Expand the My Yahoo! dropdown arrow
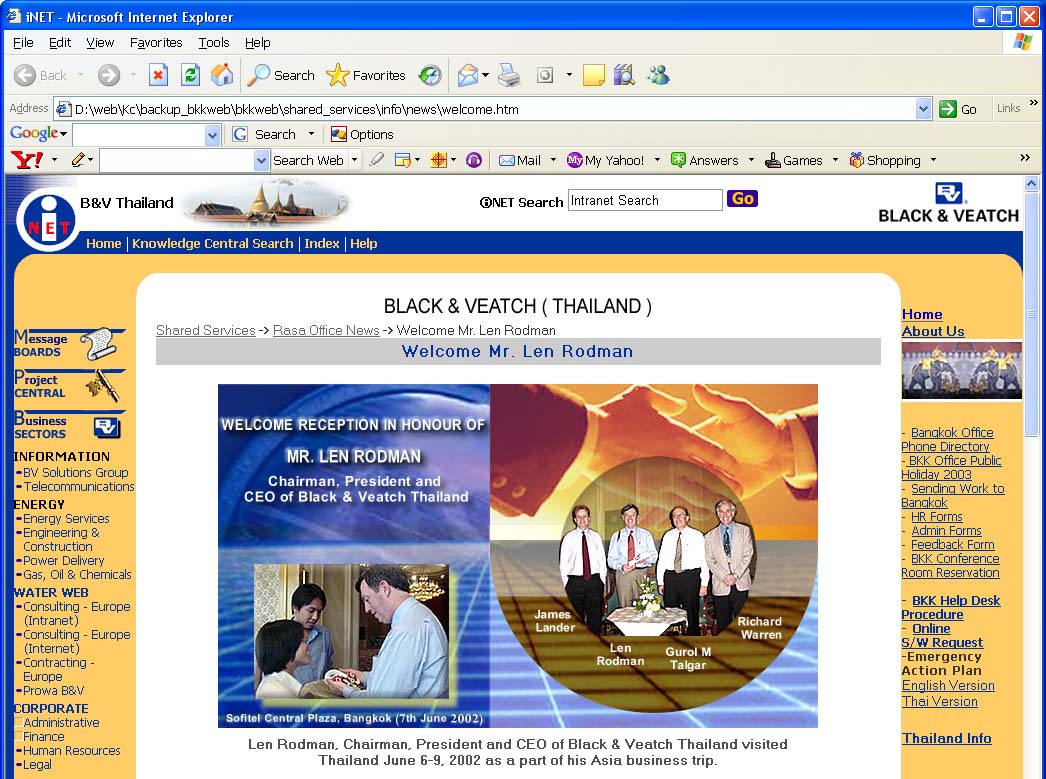The image size is (1046, 779). pos(657,160)
